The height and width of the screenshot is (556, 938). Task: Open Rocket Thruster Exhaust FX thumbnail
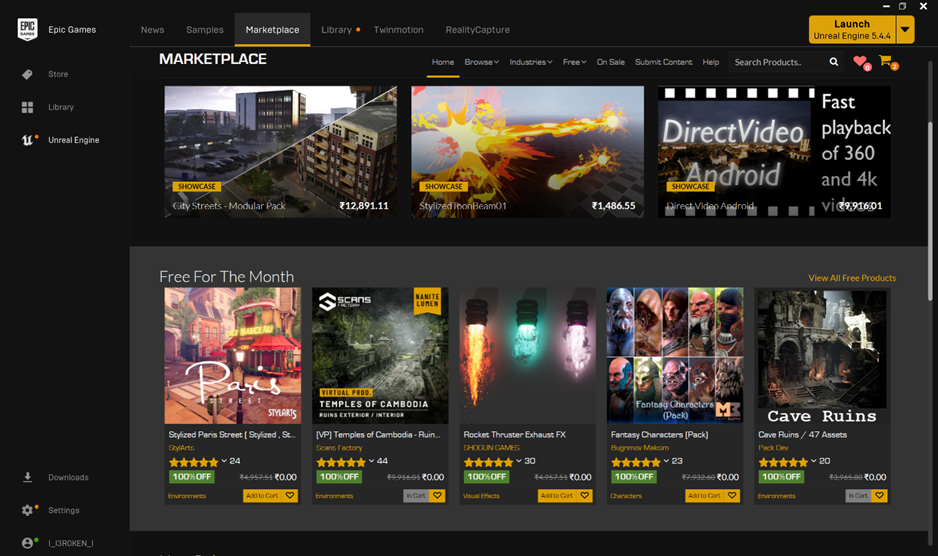tap(528, 356)
